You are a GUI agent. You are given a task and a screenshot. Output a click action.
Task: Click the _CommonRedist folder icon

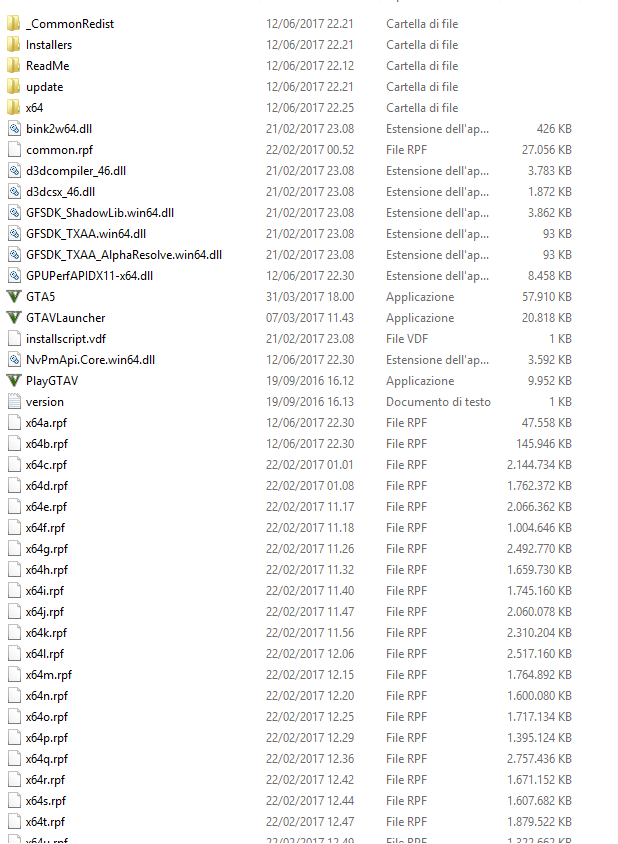click(14, 24)
